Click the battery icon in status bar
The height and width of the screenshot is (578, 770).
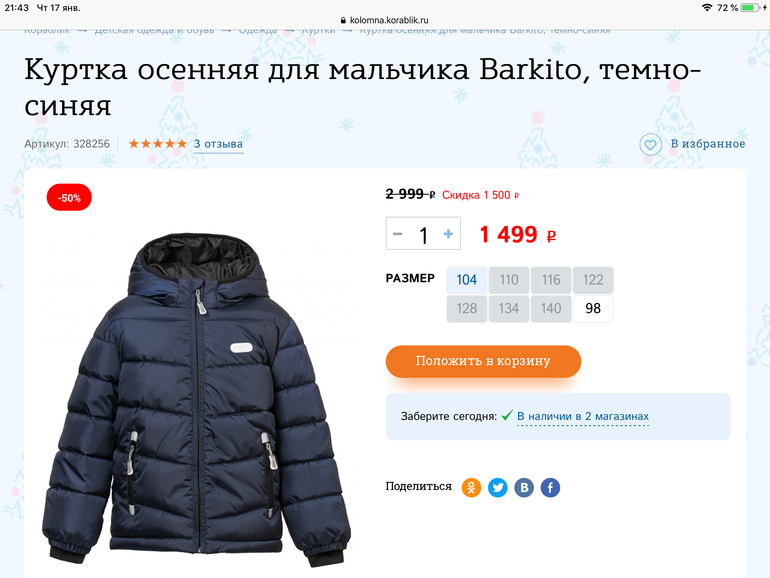(750, 7)
